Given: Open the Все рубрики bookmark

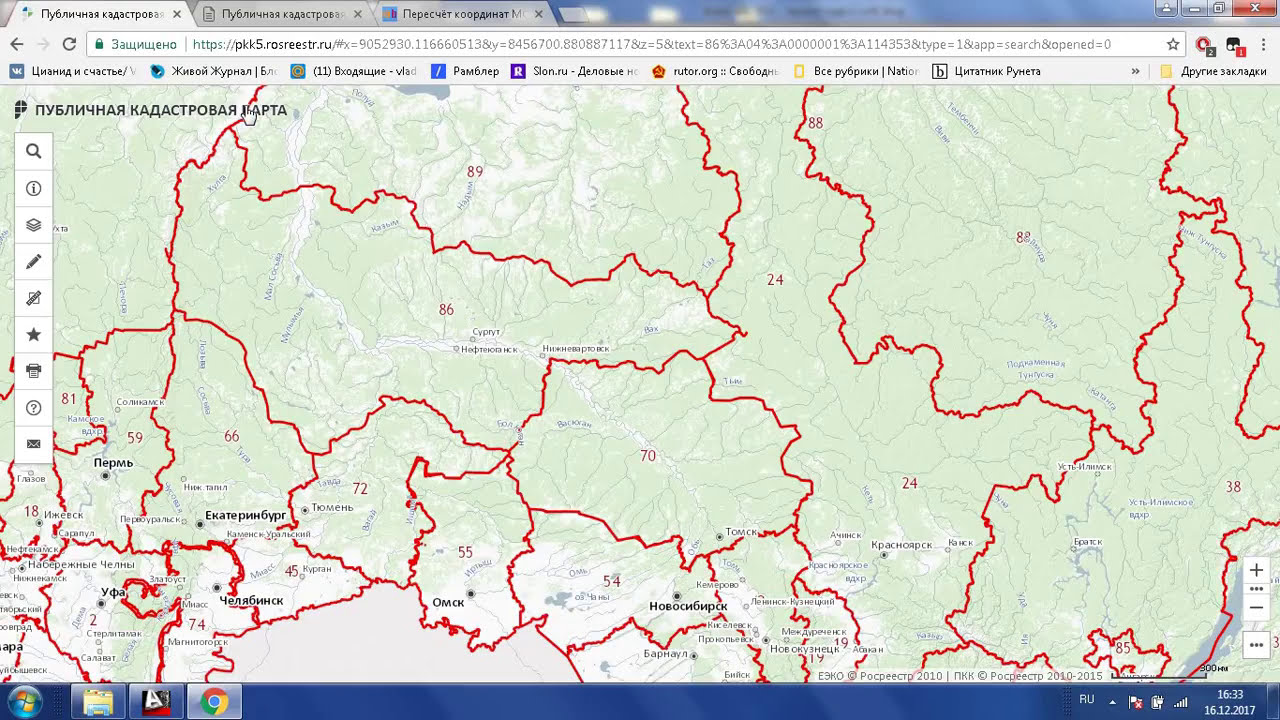Looking at the screenshot, I should (856, 71).
